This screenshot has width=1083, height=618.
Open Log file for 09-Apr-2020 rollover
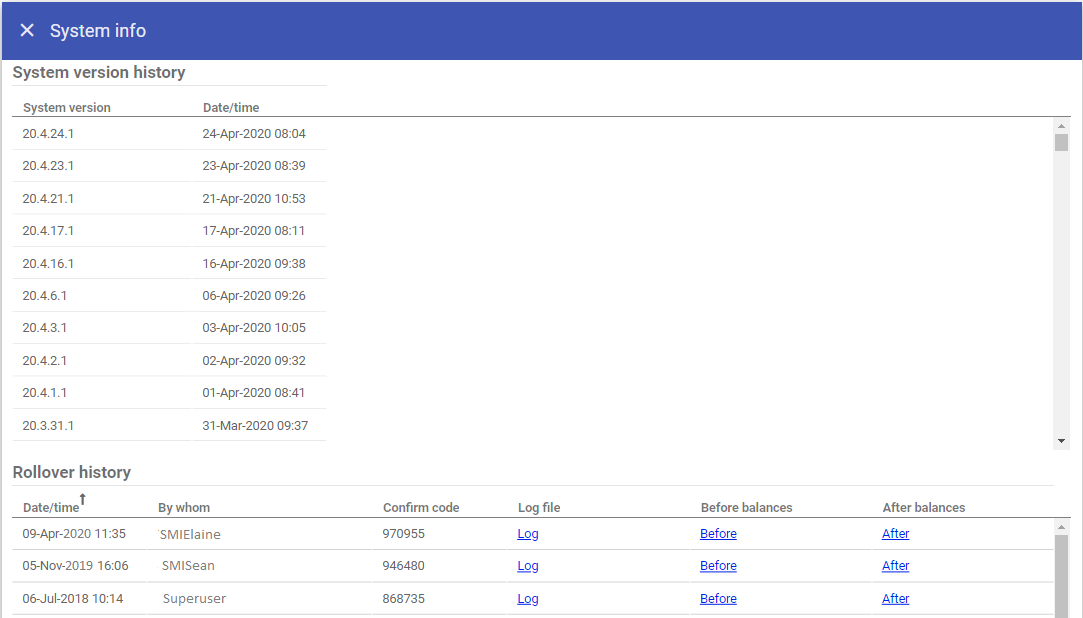pyautogui.click(x=528, y=534)
